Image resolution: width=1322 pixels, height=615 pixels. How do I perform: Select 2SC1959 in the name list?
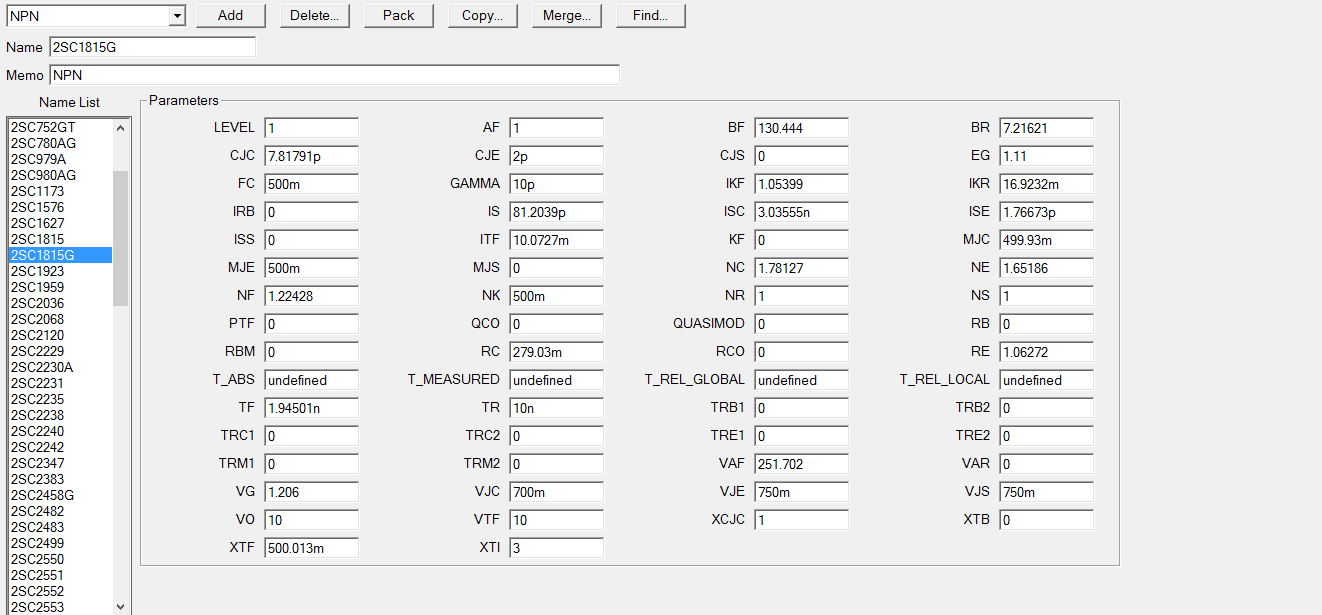[60, 287]
